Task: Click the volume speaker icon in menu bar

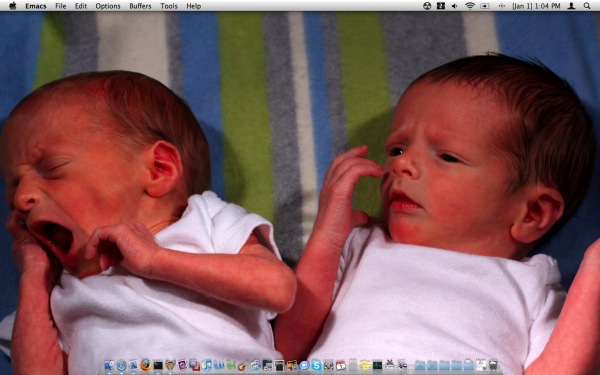Action: tap(454, 6)
